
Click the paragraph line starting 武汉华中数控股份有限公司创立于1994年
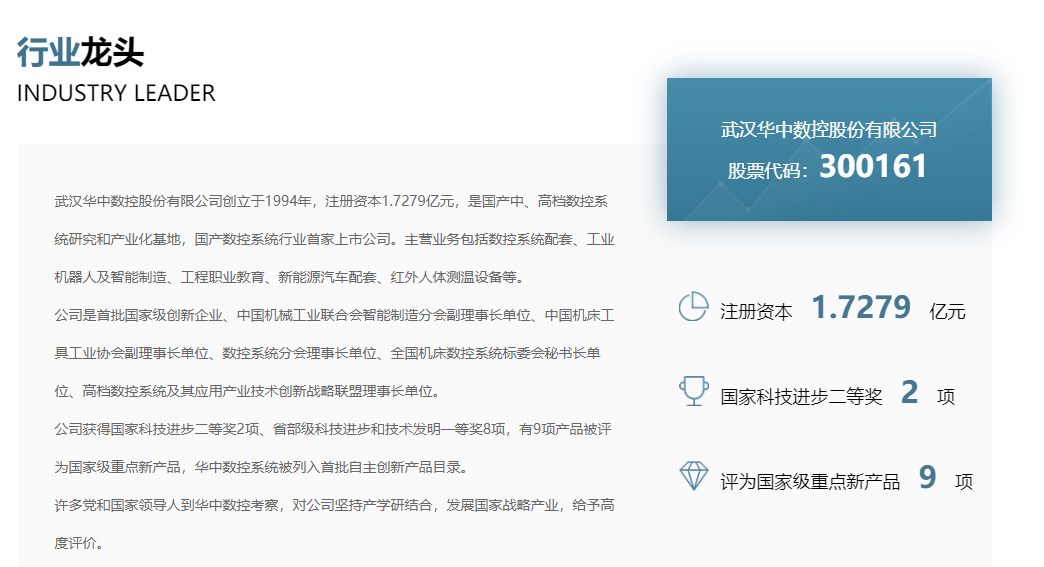point(331,201)
